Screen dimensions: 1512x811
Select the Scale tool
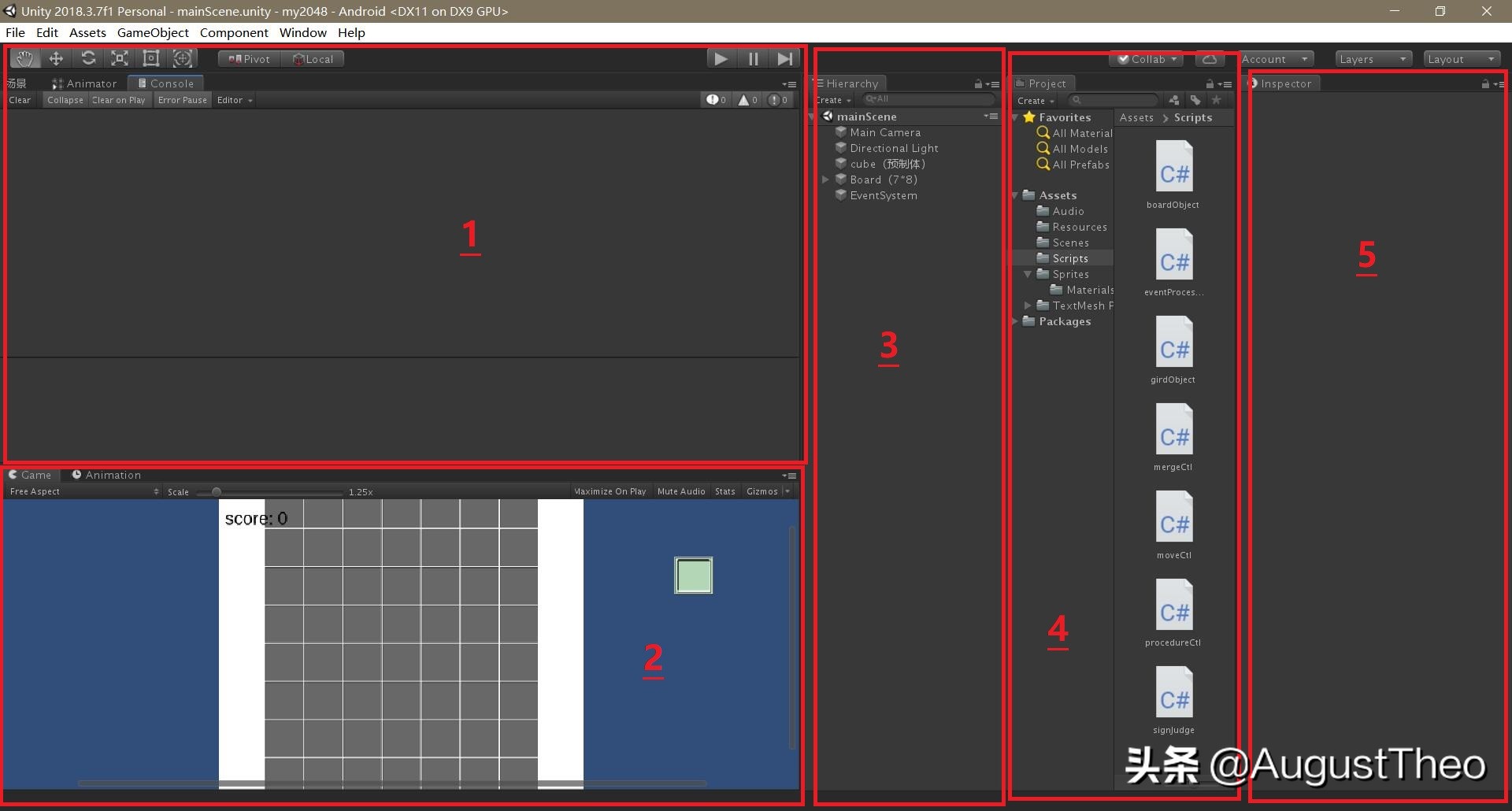(x=120, y=58)
